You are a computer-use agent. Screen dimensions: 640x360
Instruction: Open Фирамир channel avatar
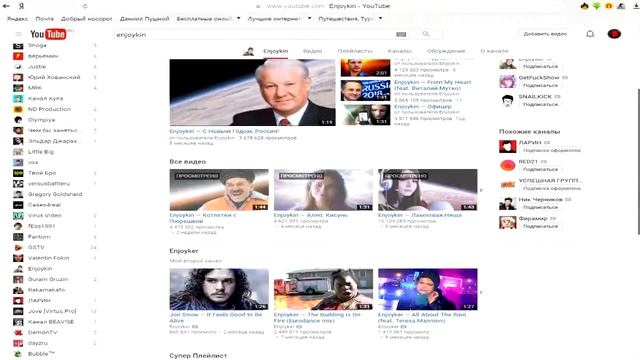(x=507, y=222)
